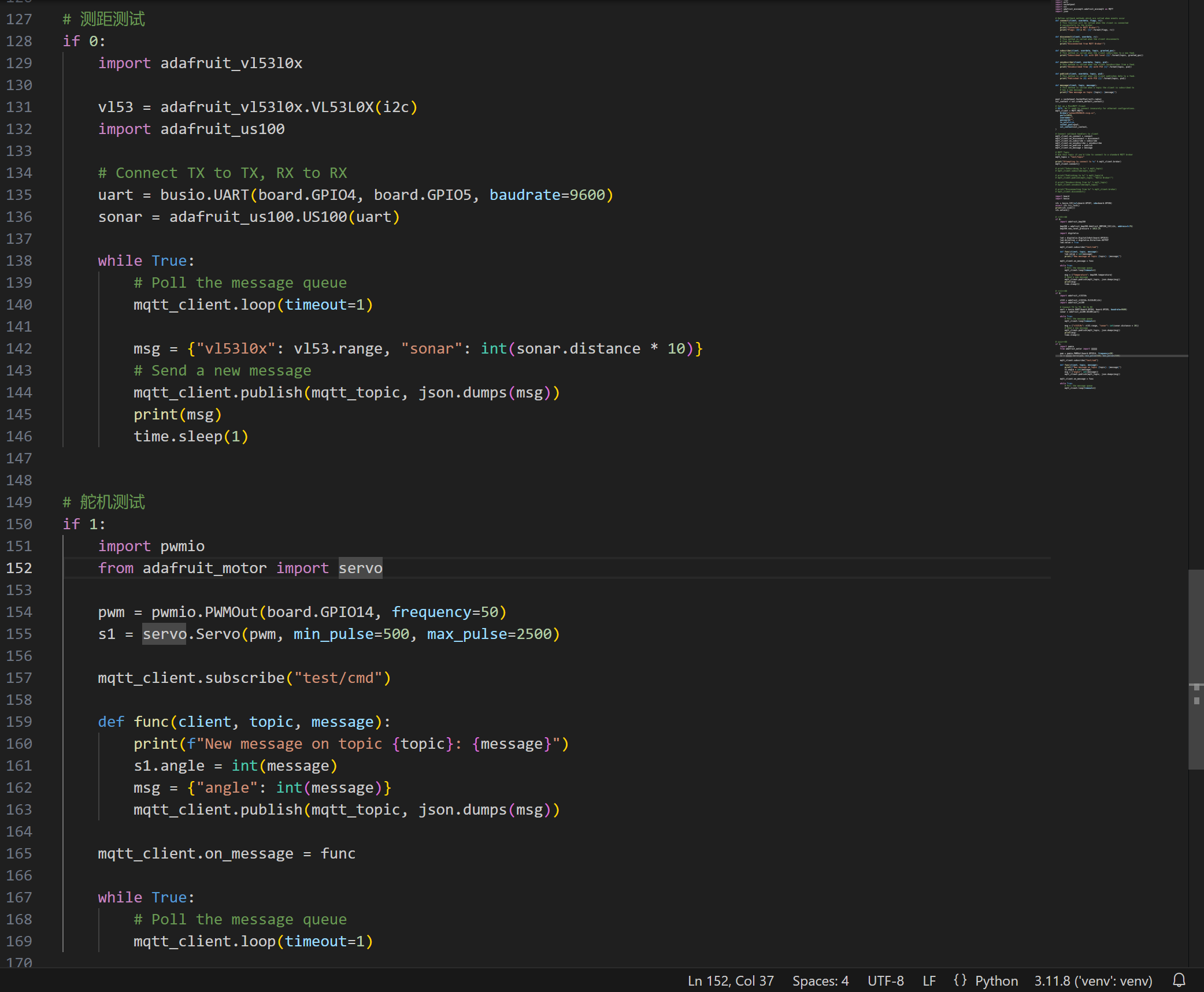Click 'VL53L0X(i2c)' constructor call
The height and width of the screenshot is (992, 1204).
(x=365, y=107)
